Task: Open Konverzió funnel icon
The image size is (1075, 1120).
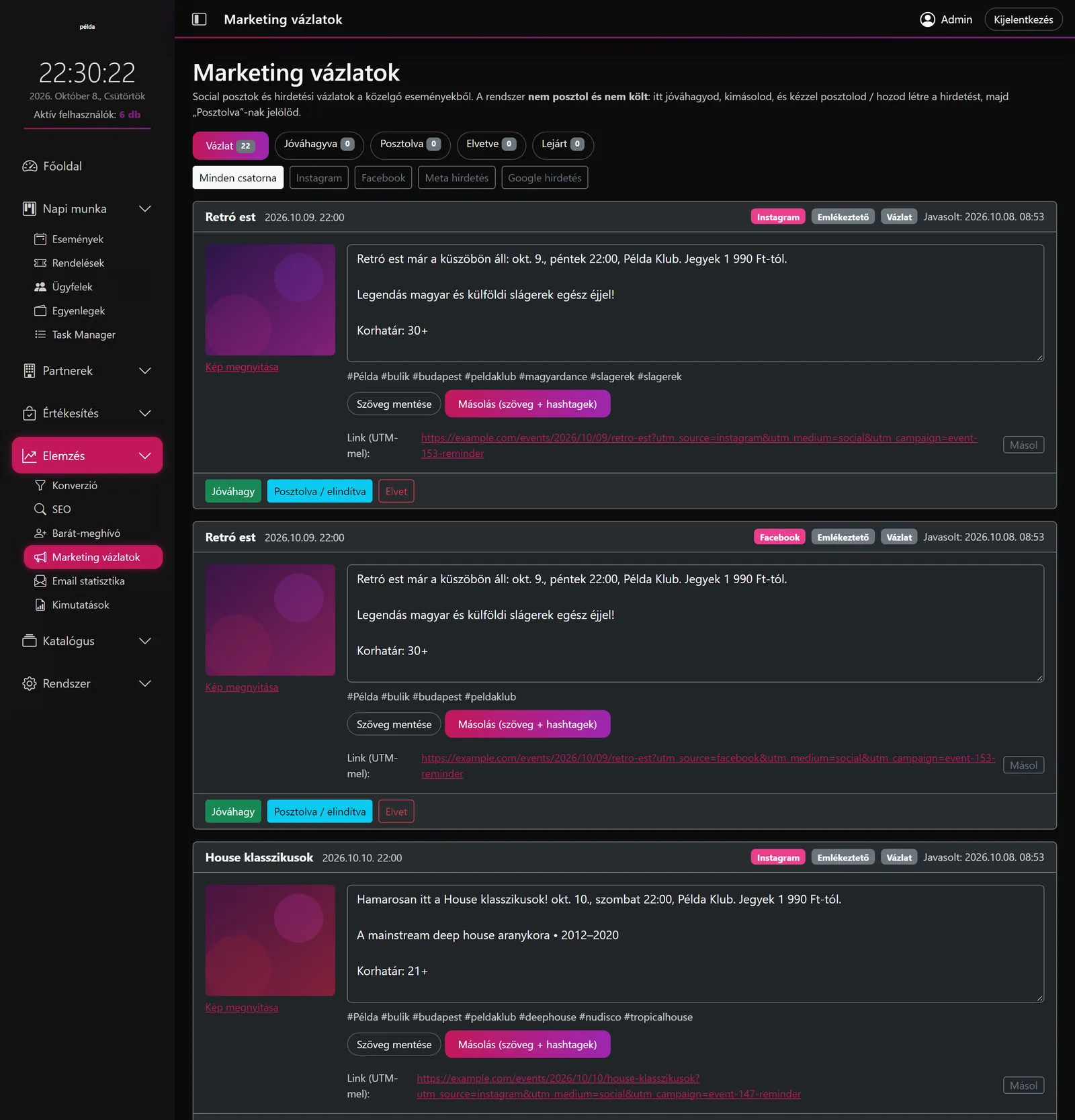Action: point(40,485)
